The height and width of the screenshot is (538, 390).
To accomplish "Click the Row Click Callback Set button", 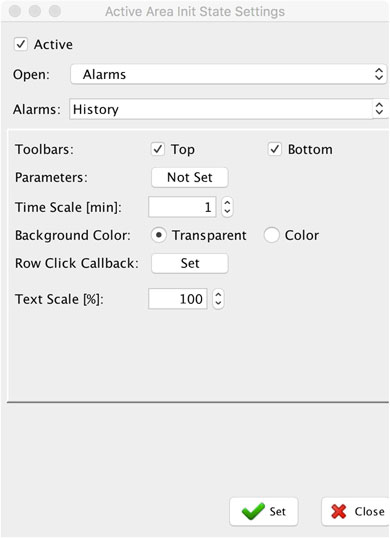I will coord(190,263).
